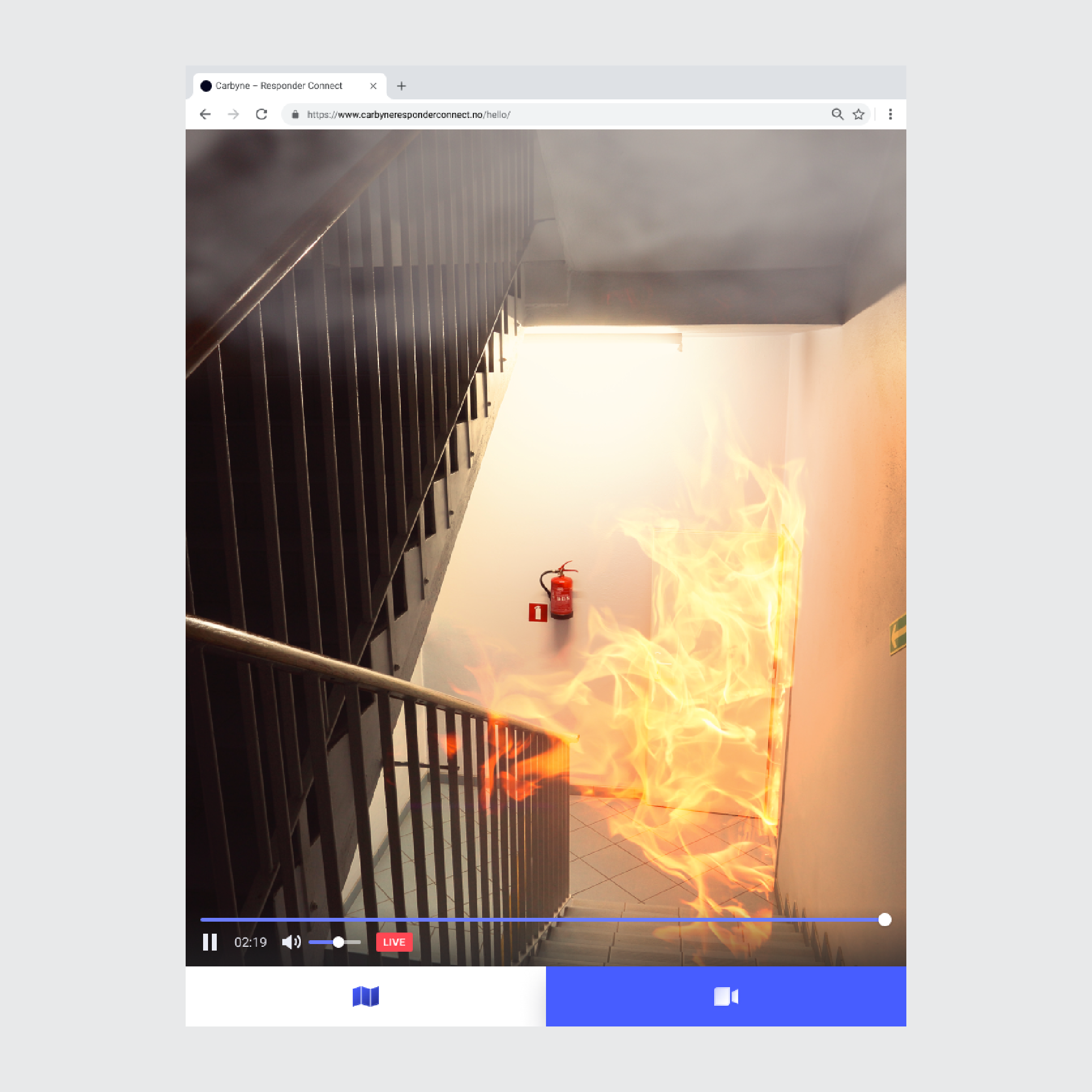Pause the live video stream
1092x1092 pixels.
210,942
